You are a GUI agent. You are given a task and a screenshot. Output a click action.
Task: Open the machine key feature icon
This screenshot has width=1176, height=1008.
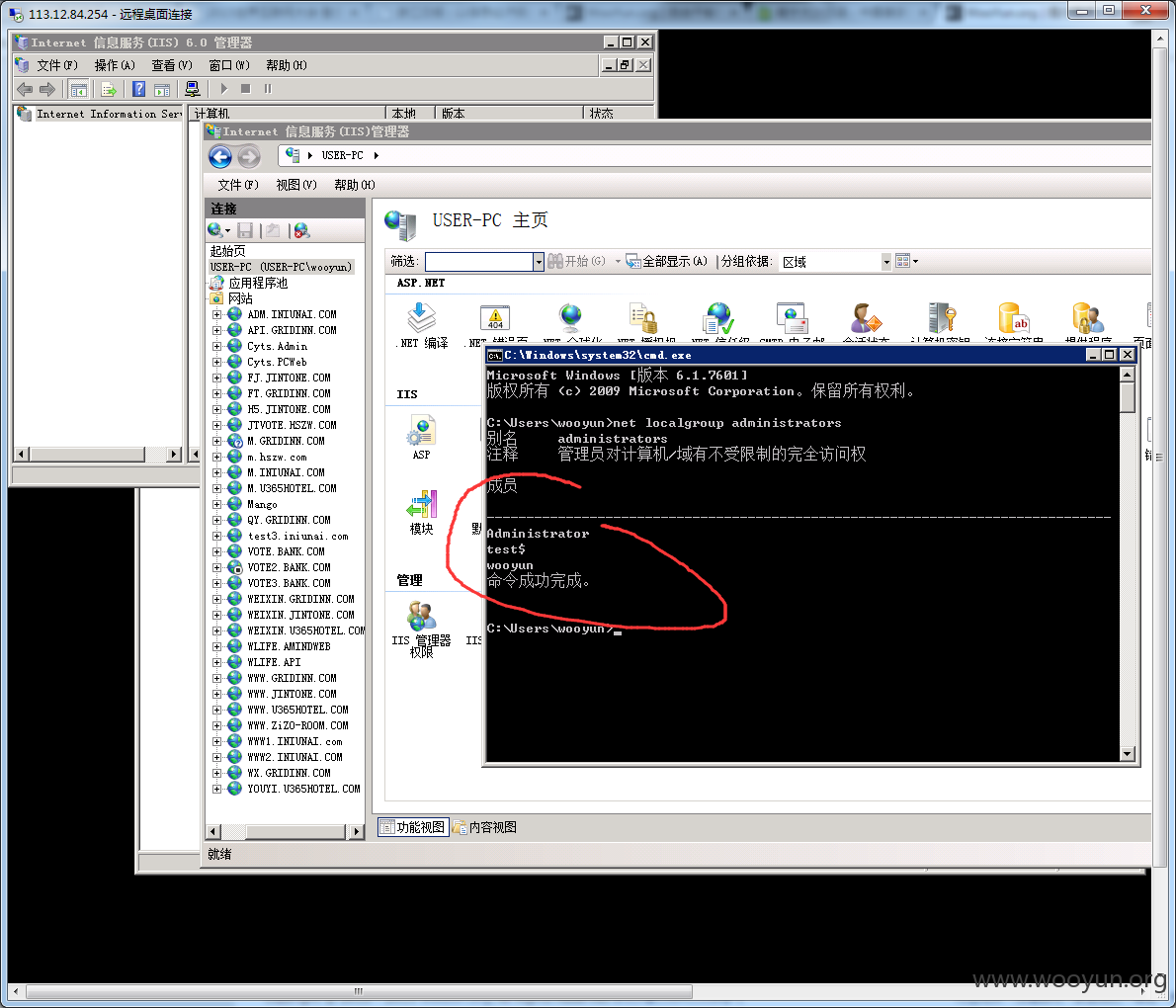pyautogui.click(x=941, y=318)
